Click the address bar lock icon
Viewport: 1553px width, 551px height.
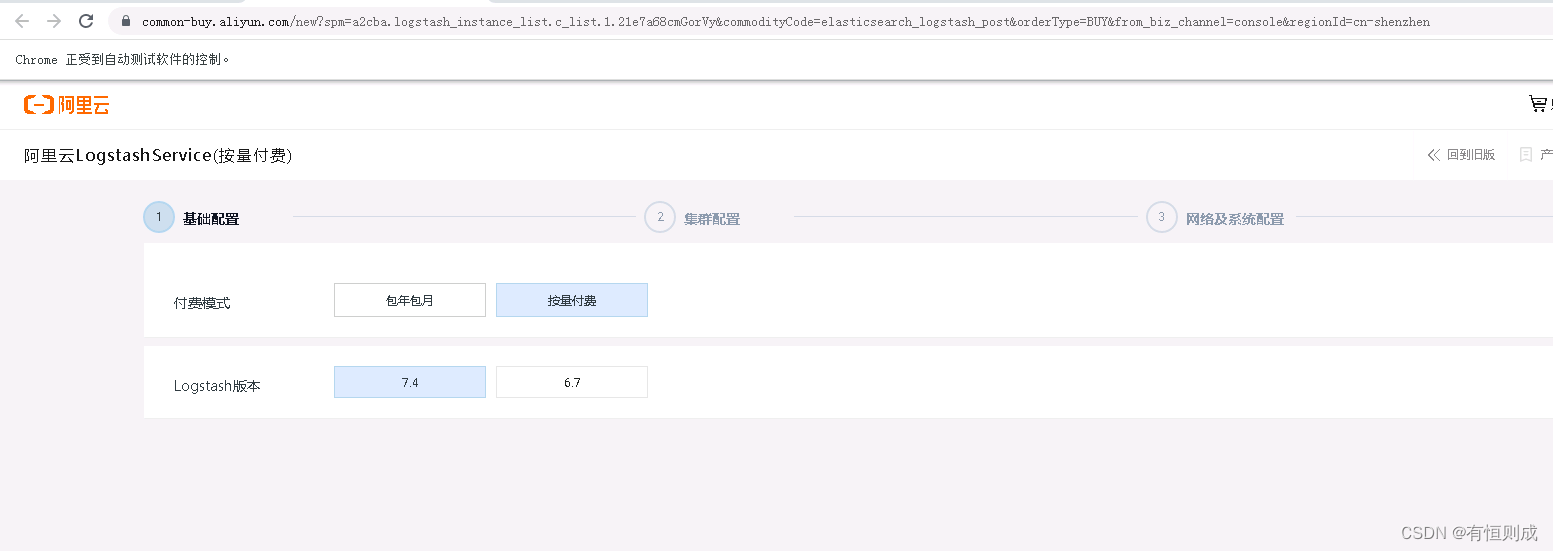click(126, 21)
